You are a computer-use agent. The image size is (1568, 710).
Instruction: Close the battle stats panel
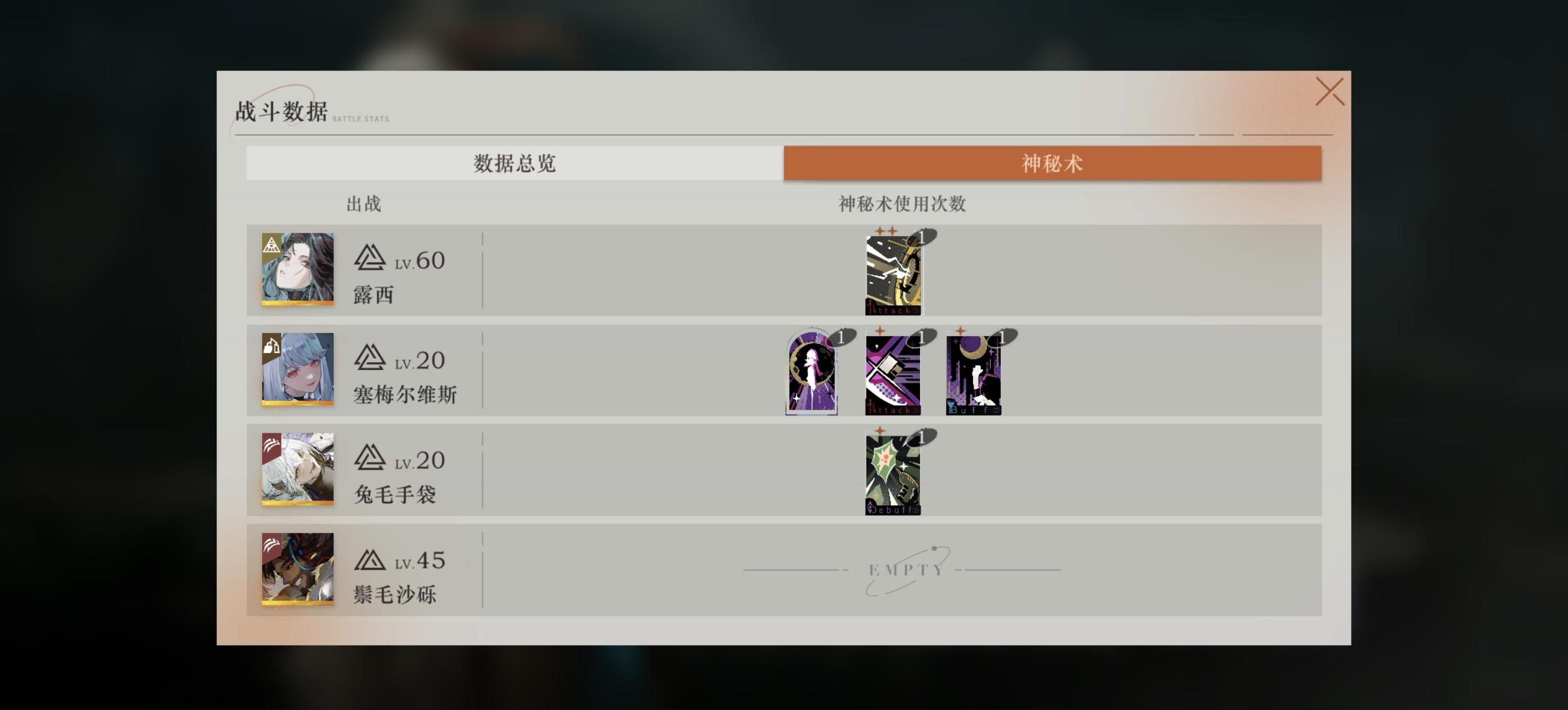tap(1329, 91)
